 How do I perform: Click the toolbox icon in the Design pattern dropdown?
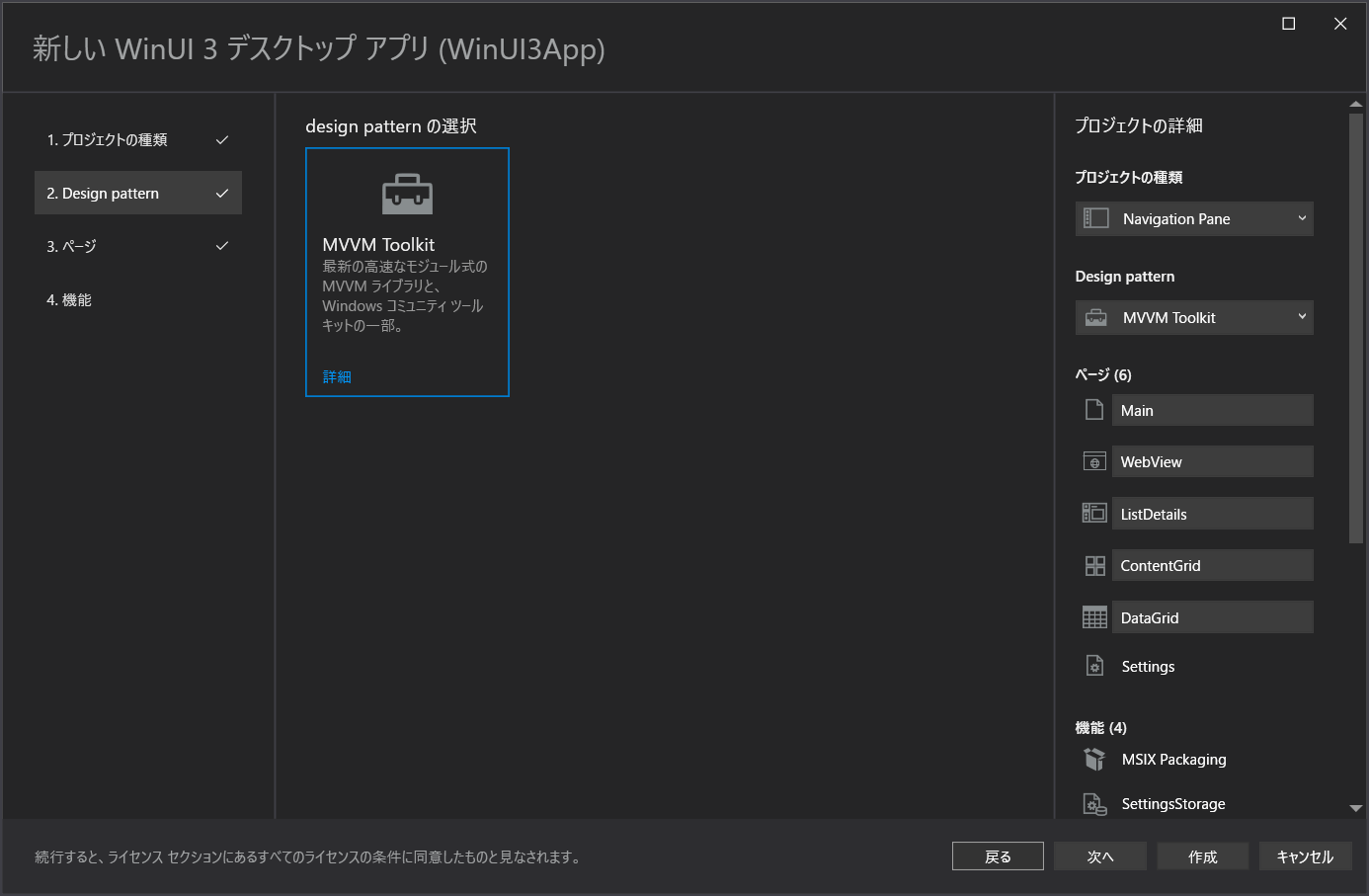point(1096,317)
